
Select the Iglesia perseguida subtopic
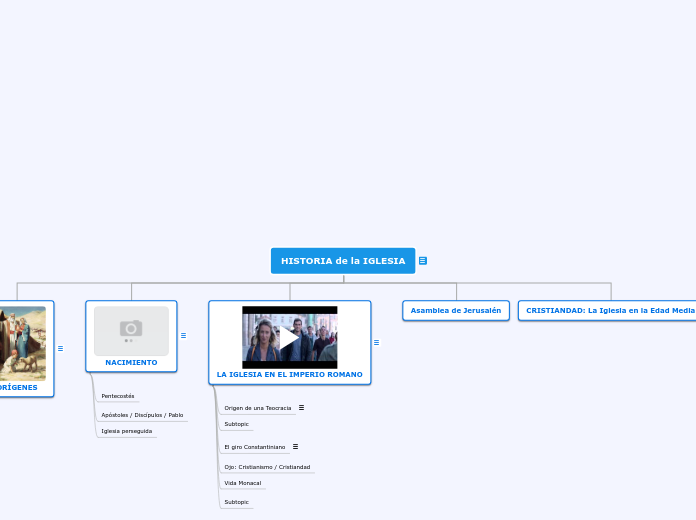pyautogui.click(x=127, y=431)
